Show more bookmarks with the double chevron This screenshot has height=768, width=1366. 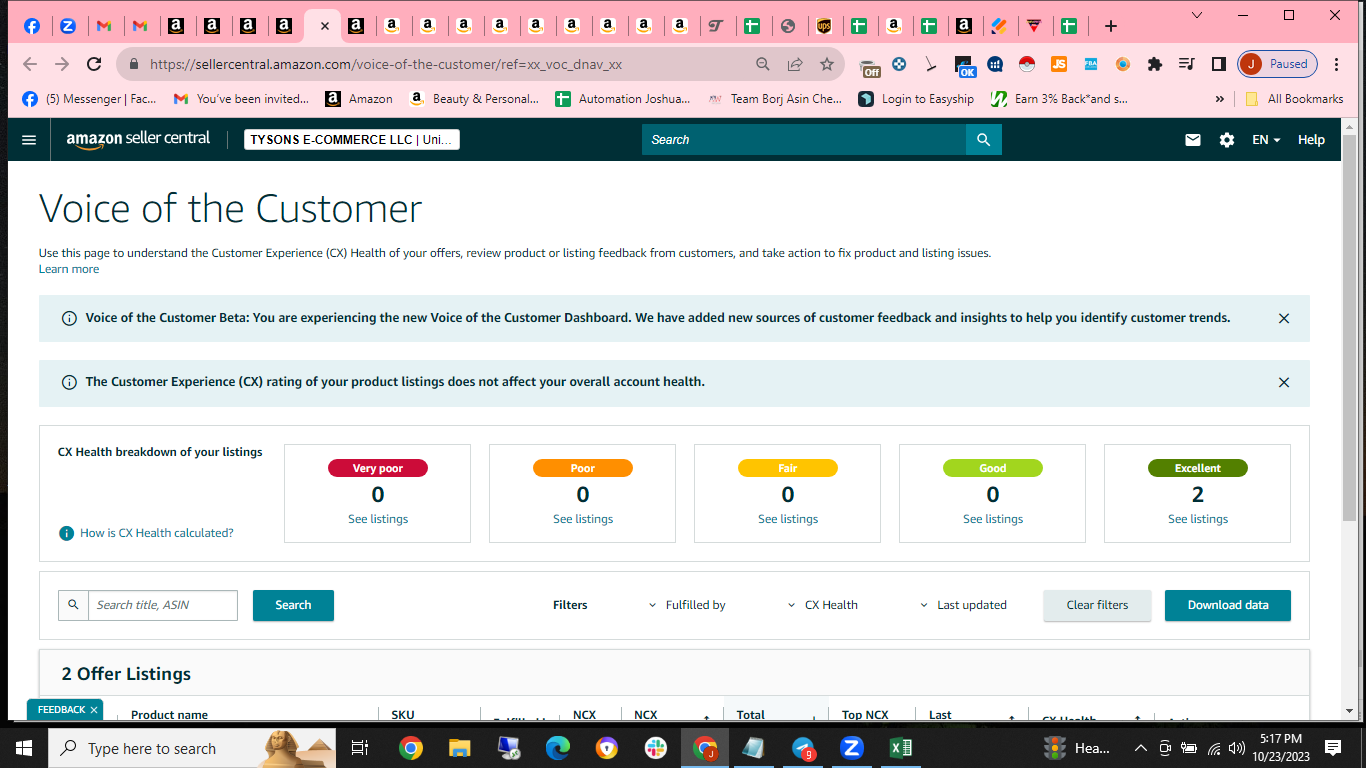[x=1219, y=99]
